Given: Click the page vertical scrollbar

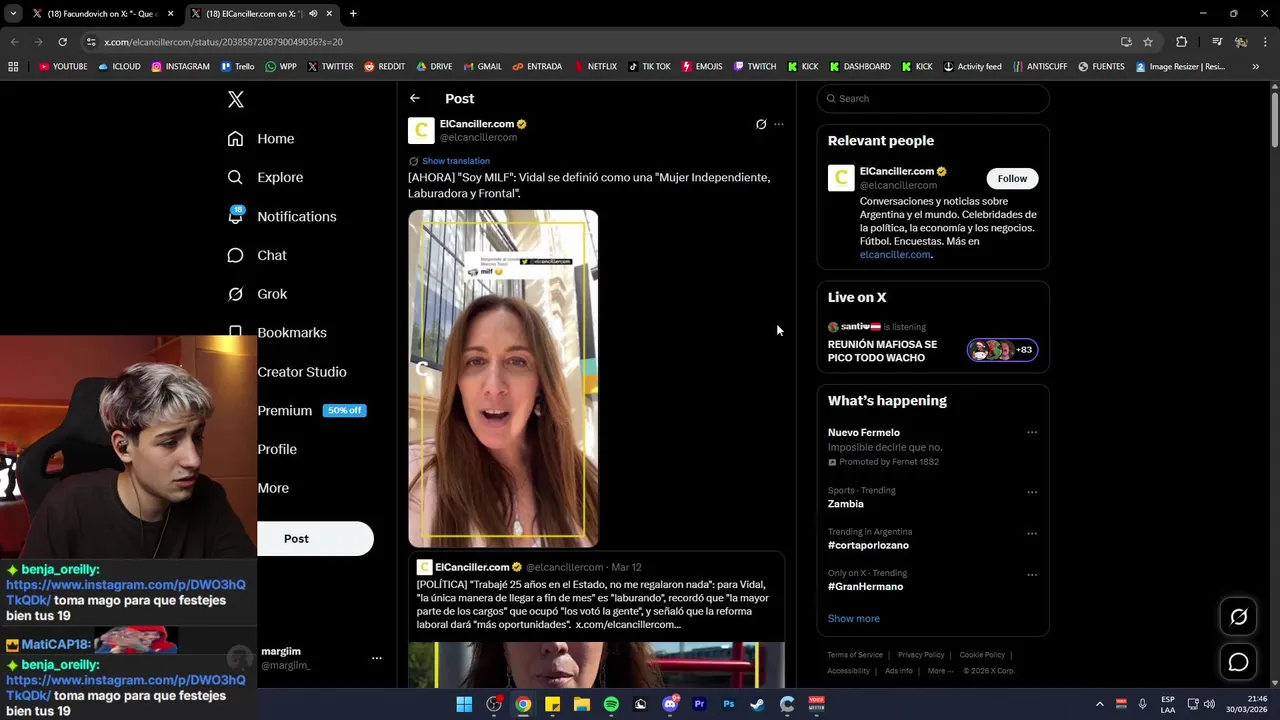Looking at the screenshot, I should [x=1274, y=120].
